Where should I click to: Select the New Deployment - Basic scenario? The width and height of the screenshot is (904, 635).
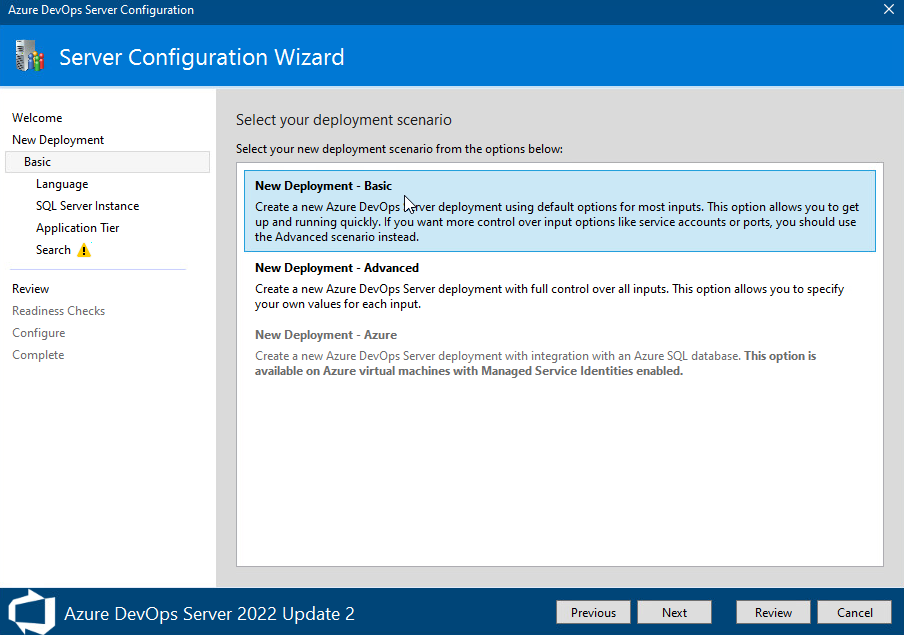[x=560, y=212]
